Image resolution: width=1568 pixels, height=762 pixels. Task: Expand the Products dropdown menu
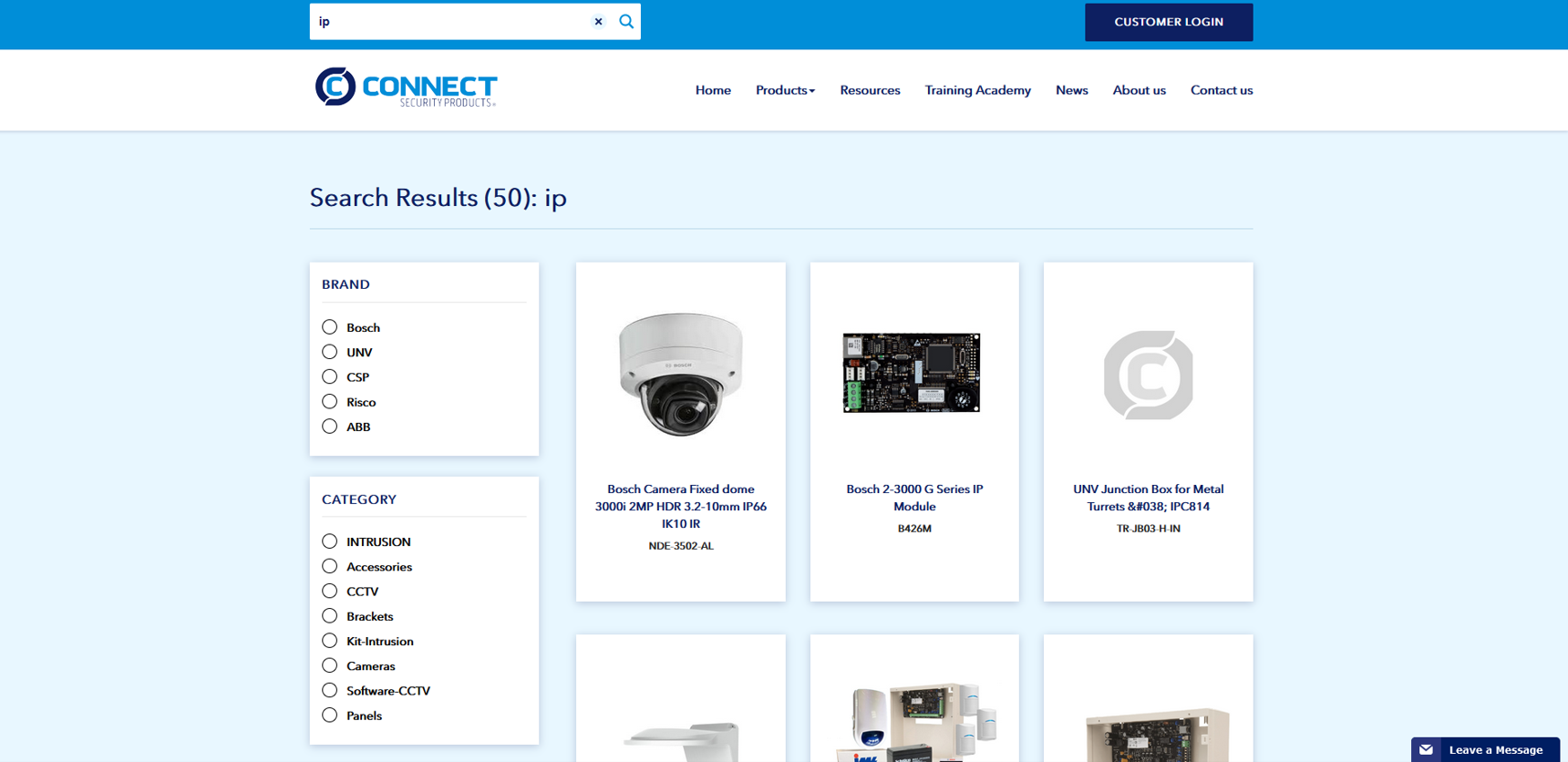coord(785,90)
